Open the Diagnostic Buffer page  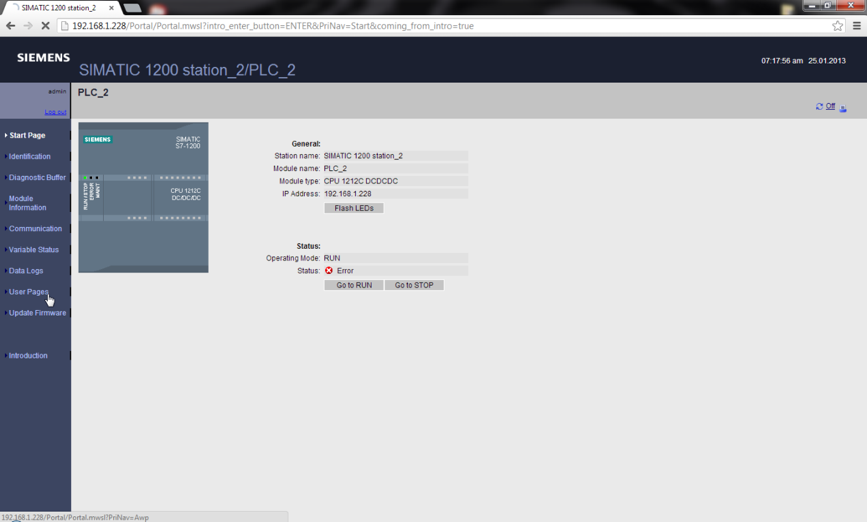click(x=37, y=178)
